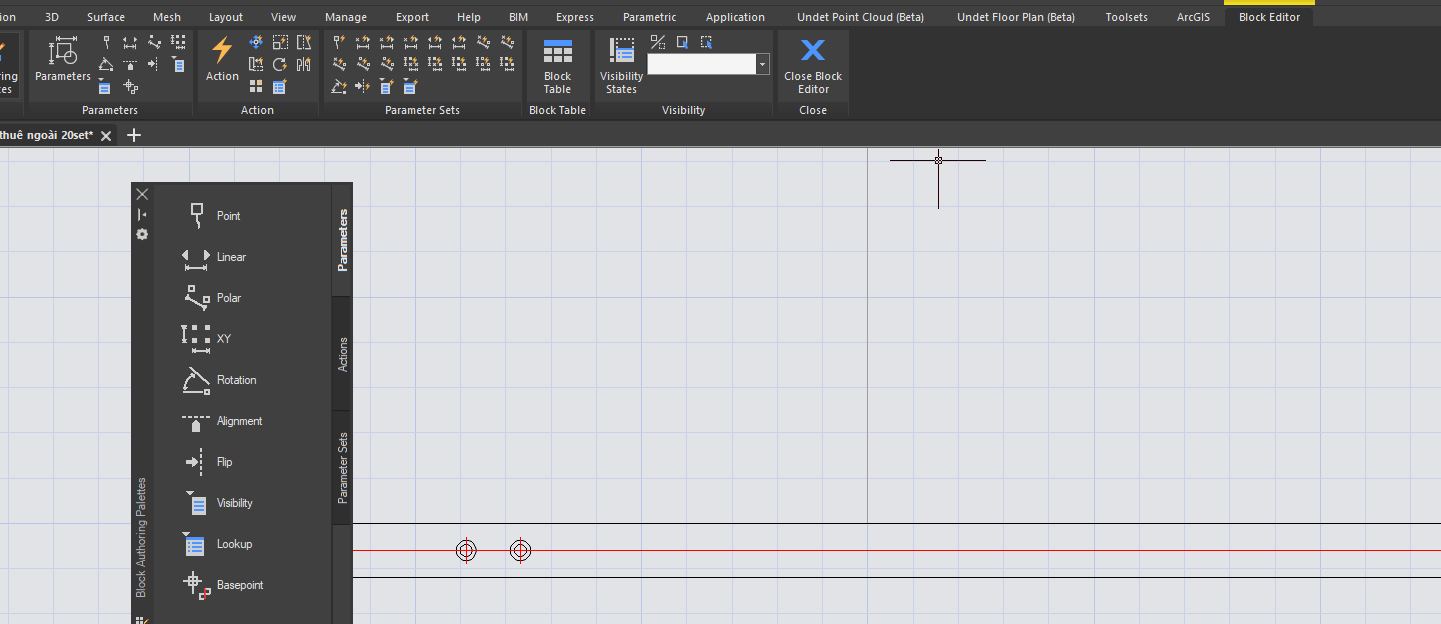Click the visibility state combo box field
Viewport: 1441px width, 624px height.
(702, 64)
